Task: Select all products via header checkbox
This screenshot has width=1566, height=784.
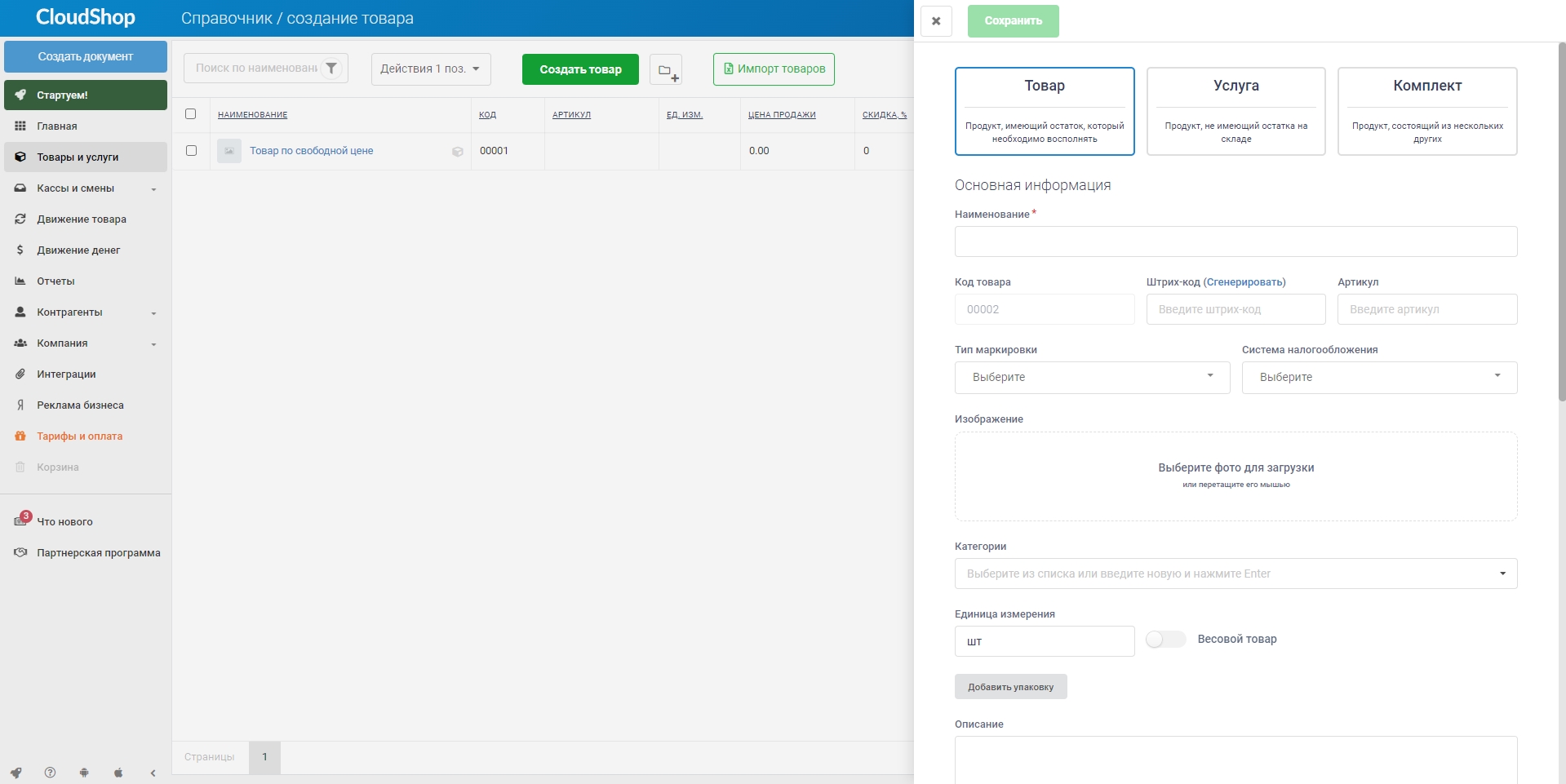Action: click(191, 114)
